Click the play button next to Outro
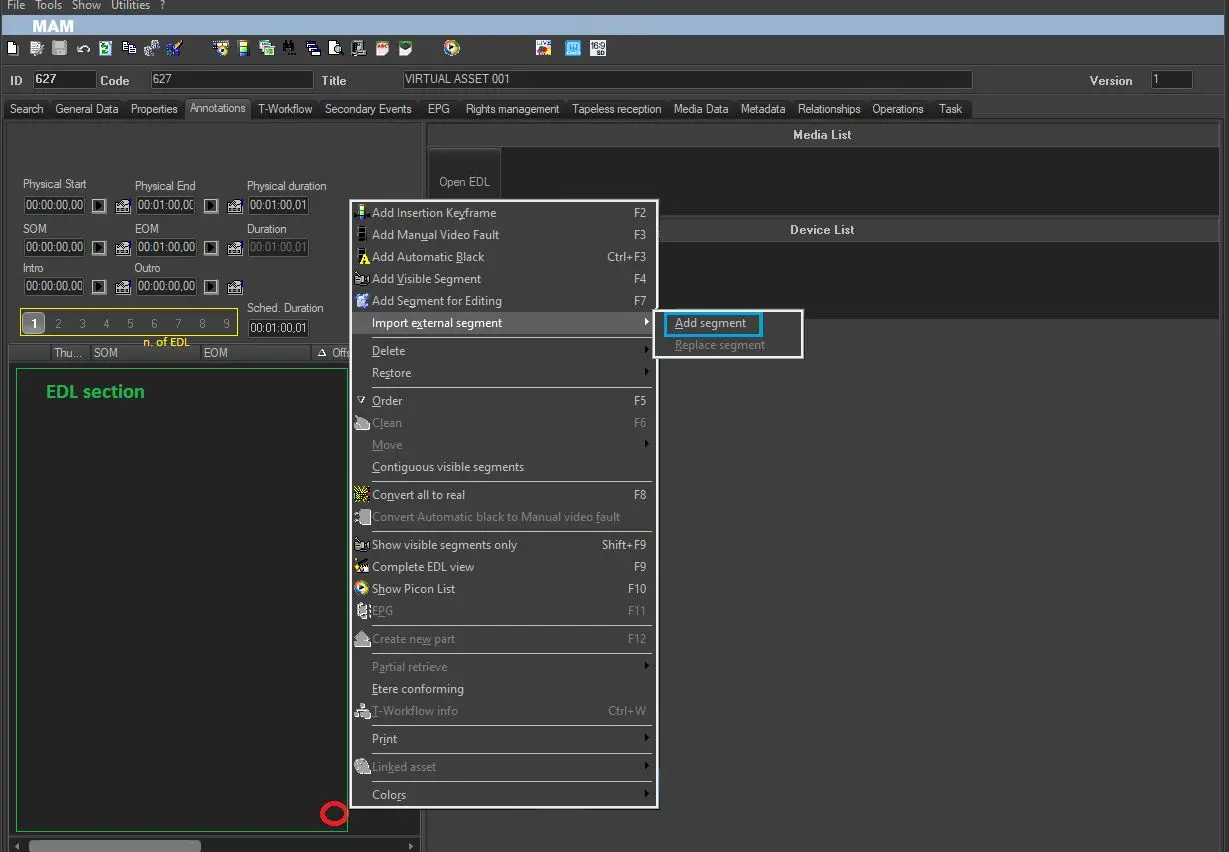 pyautogui.click(x=211, y=287)
